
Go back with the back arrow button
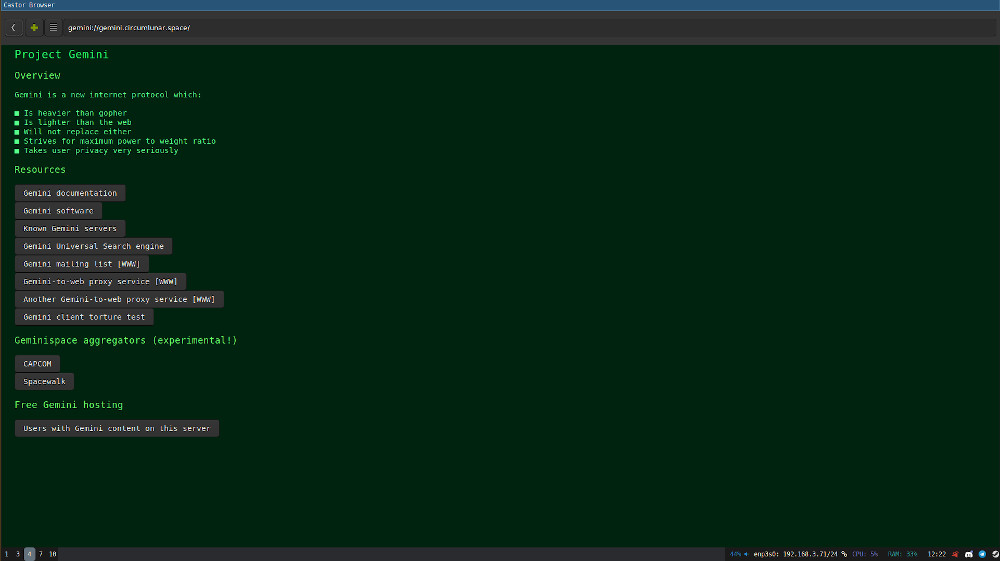click(x=13, y=27)
